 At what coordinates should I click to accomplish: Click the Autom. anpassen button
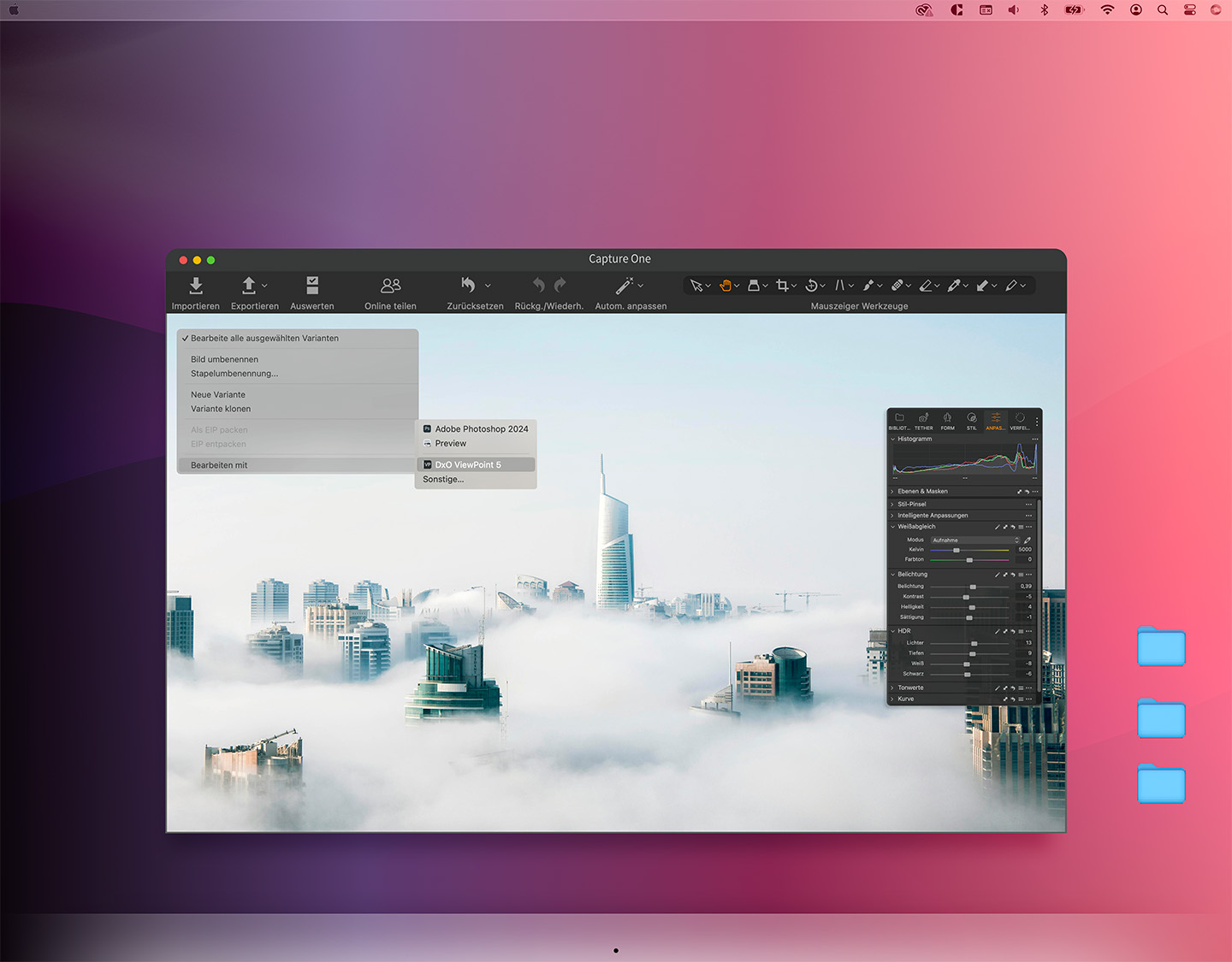625,286
